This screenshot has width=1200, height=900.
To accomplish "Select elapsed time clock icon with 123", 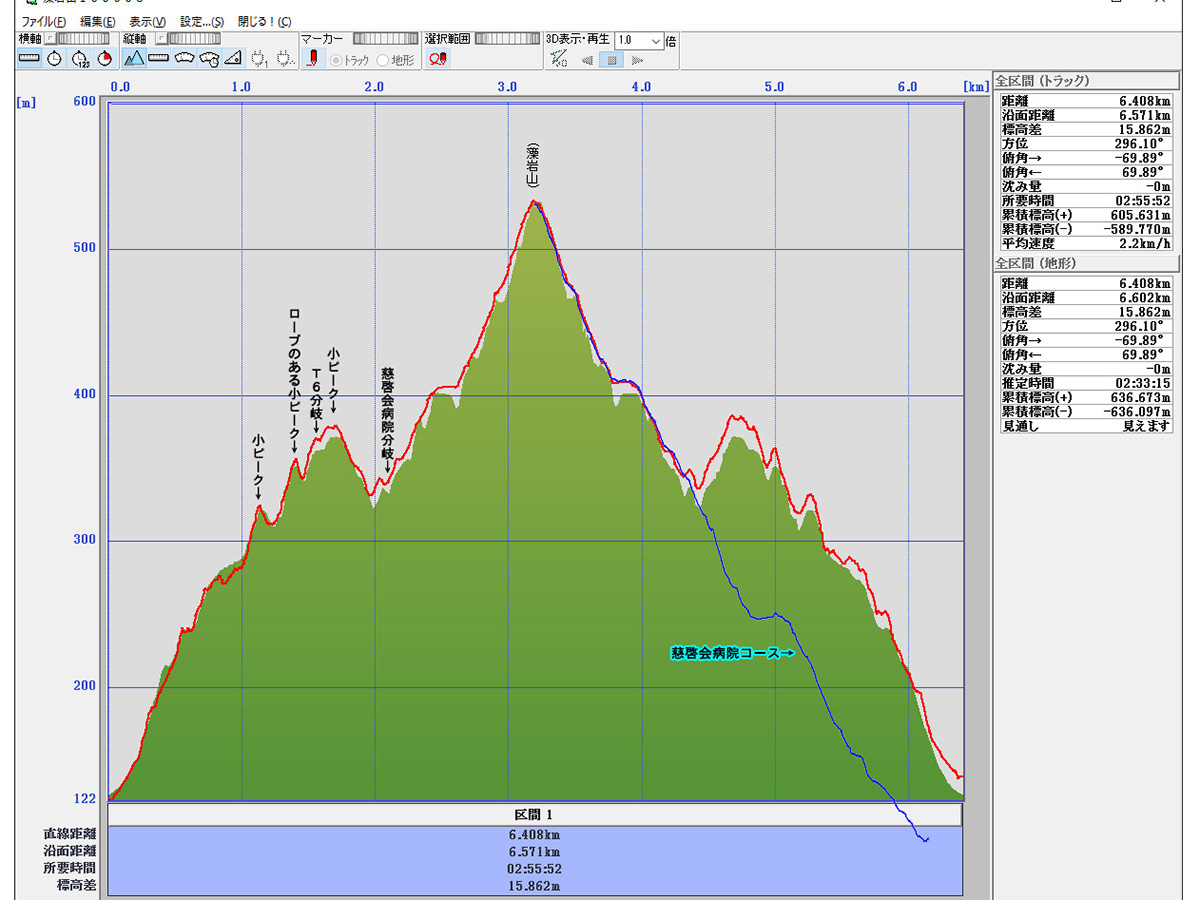I will pos(80,59).
